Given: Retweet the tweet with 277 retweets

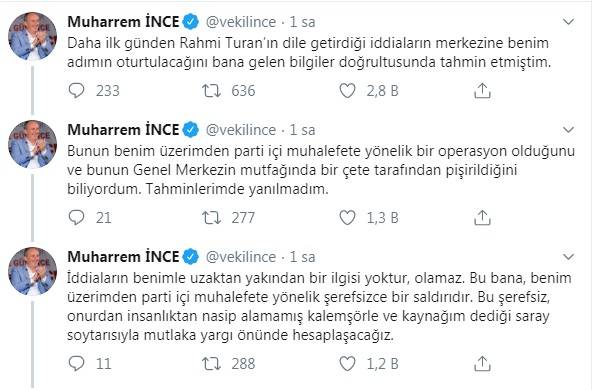Looking at the screenshot, I should point(211,218).
